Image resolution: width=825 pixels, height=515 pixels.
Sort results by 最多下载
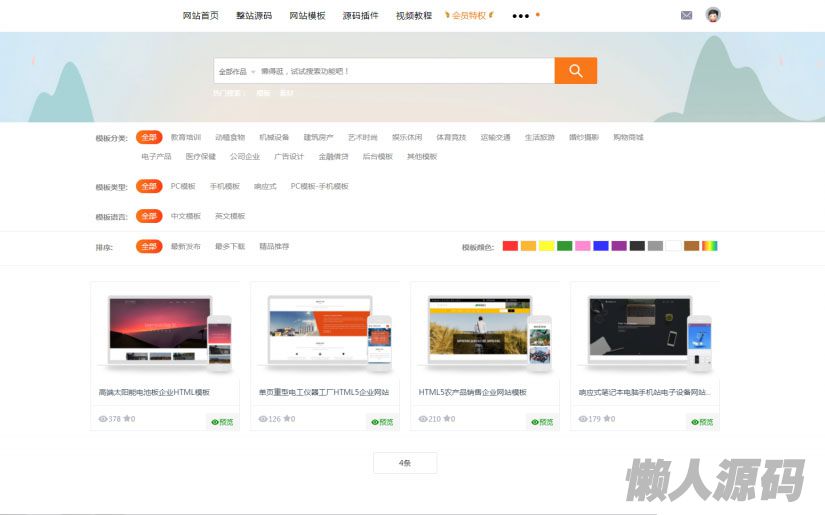(x=229, y=246)
